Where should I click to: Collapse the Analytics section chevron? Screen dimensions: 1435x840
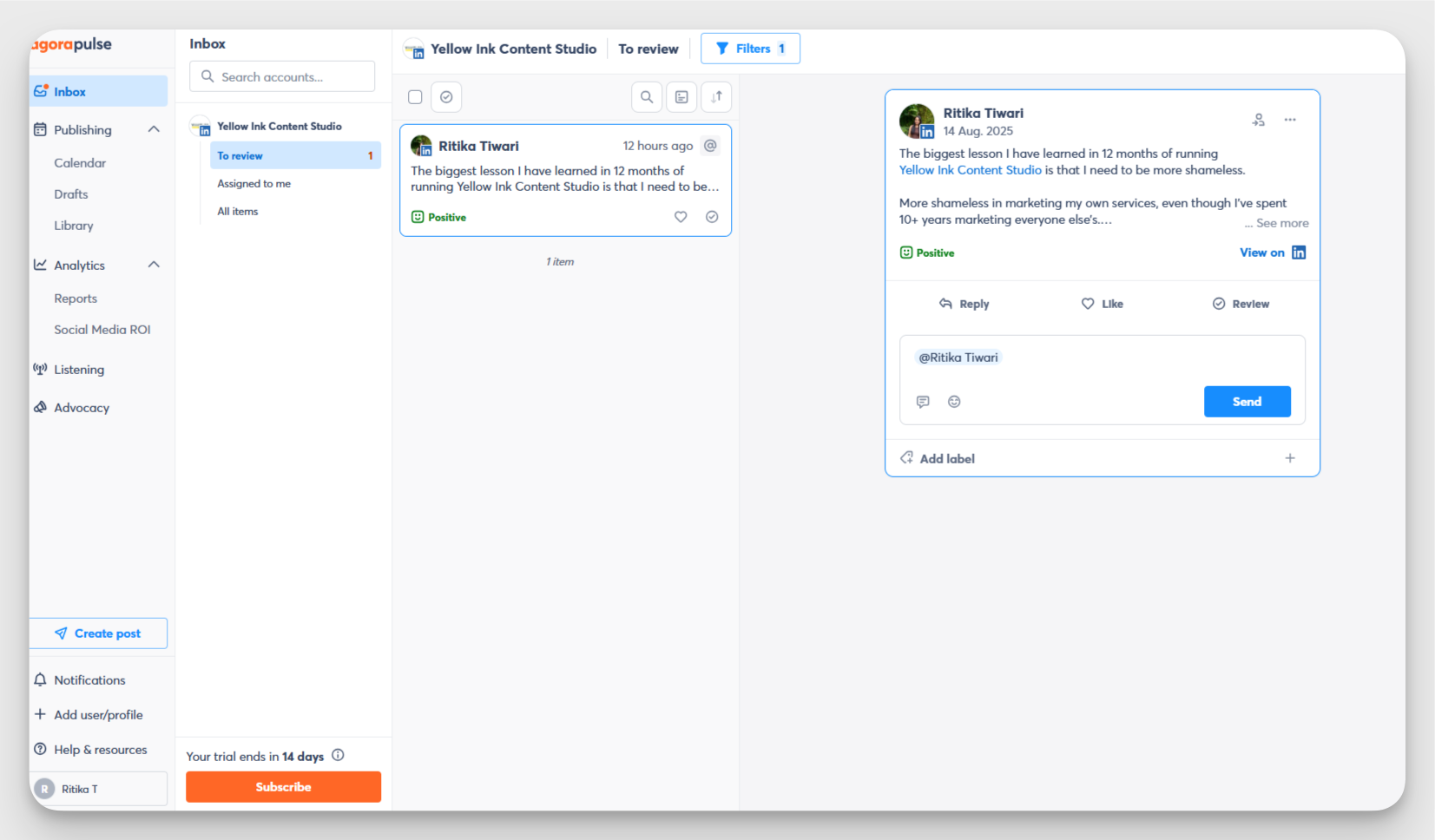tap(154, 265)
